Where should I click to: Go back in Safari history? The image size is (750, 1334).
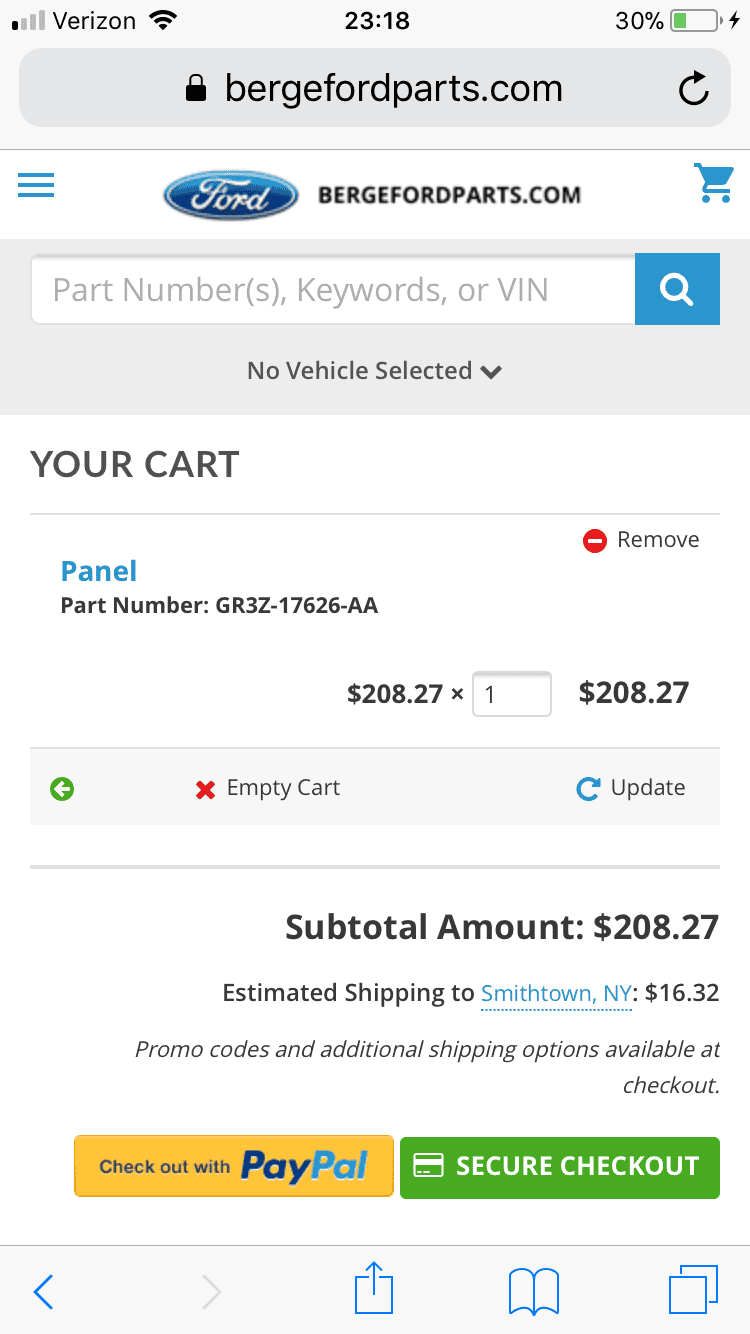tap(43, 1292)
